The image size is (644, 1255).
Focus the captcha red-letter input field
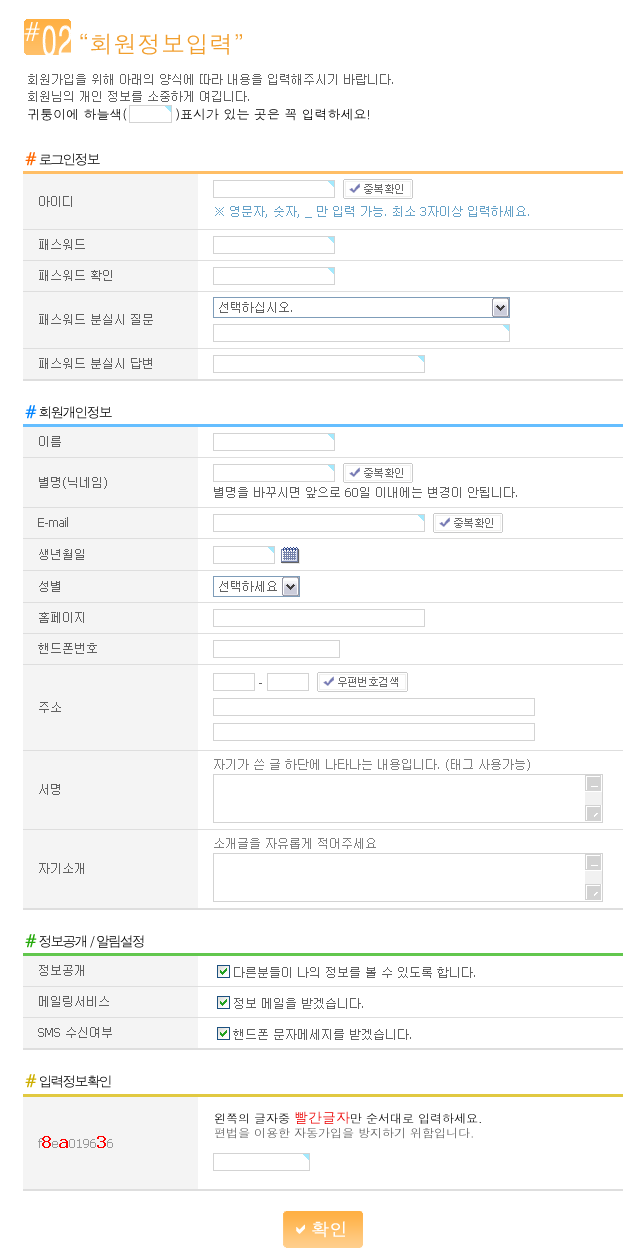[261, 1162]
